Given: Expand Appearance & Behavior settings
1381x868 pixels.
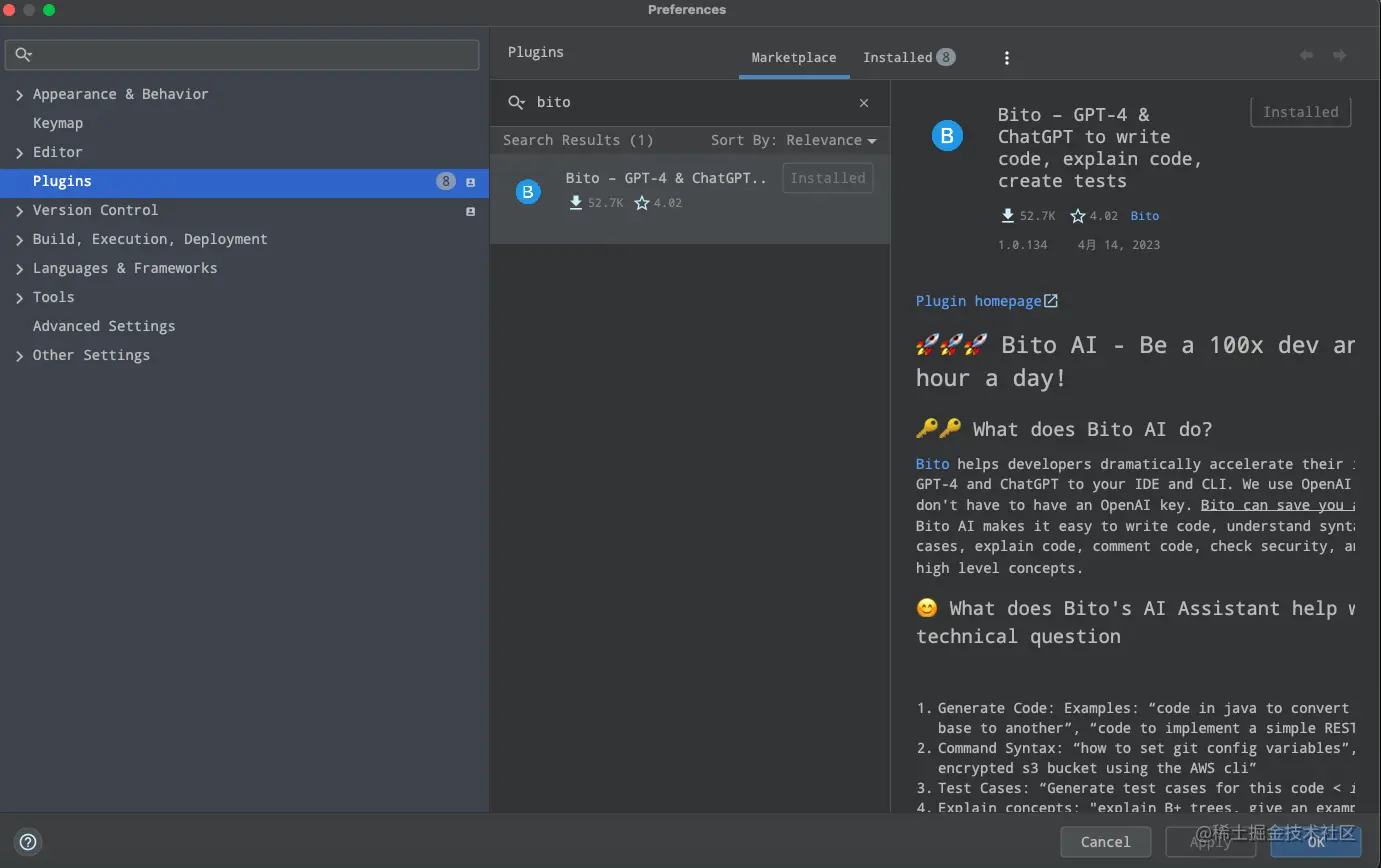Looking at the screenshot, I should [19, 95].
